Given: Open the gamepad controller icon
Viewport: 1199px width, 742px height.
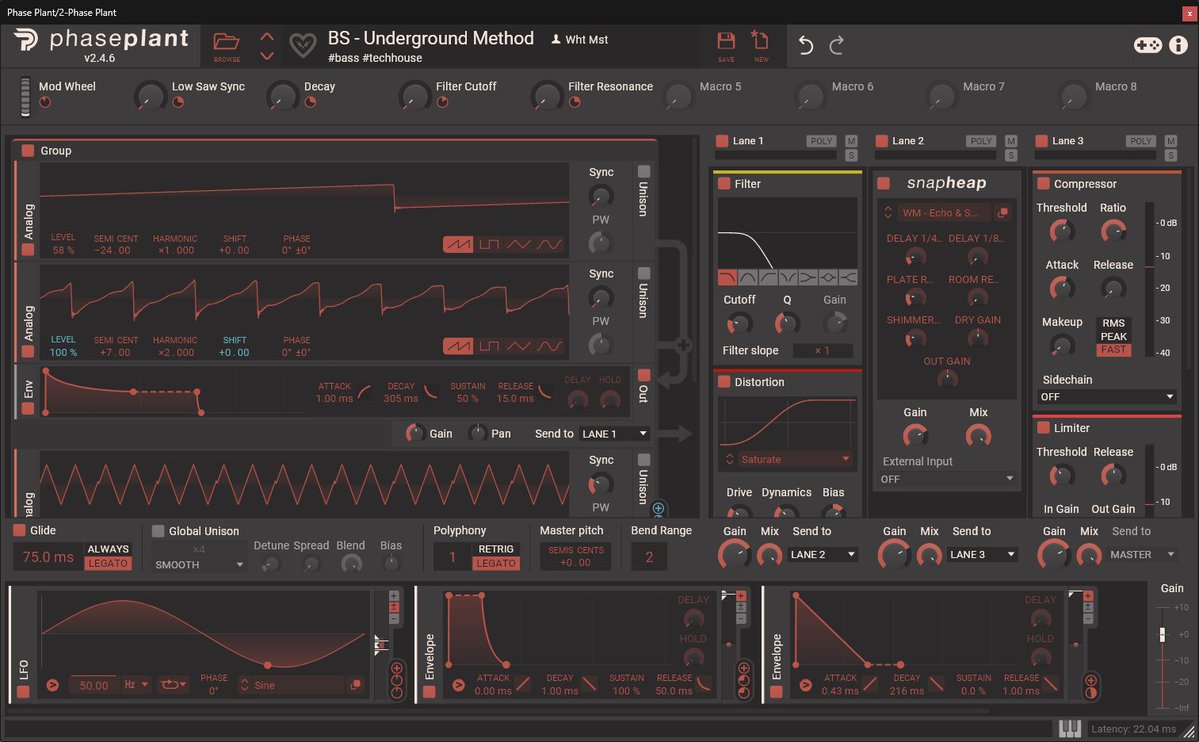Looking at the screenshot, I should 1147,45.
